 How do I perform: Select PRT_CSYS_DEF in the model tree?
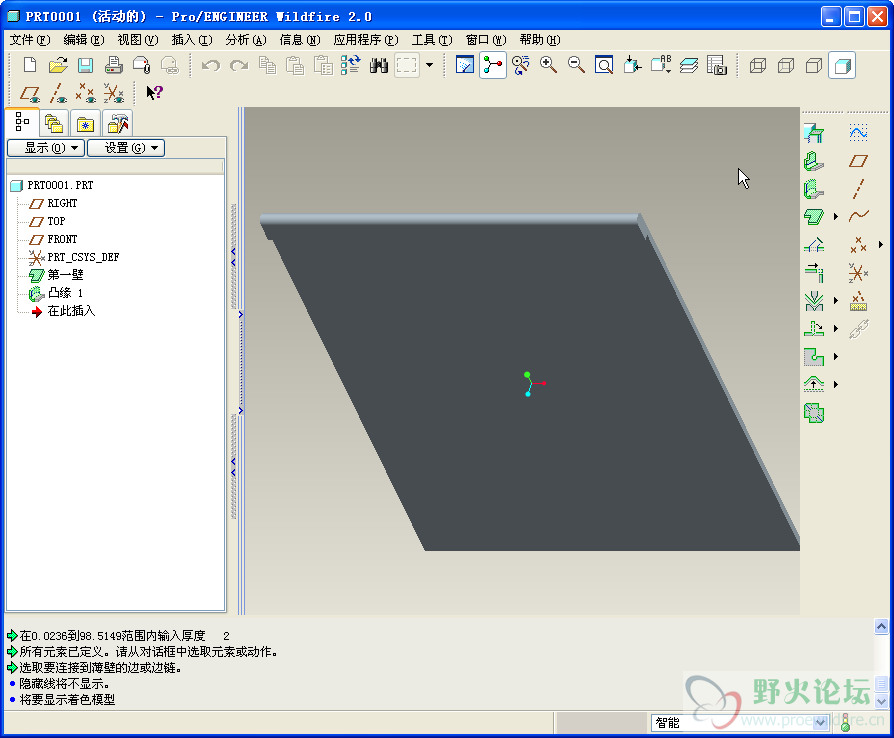(x=83, y=257)
